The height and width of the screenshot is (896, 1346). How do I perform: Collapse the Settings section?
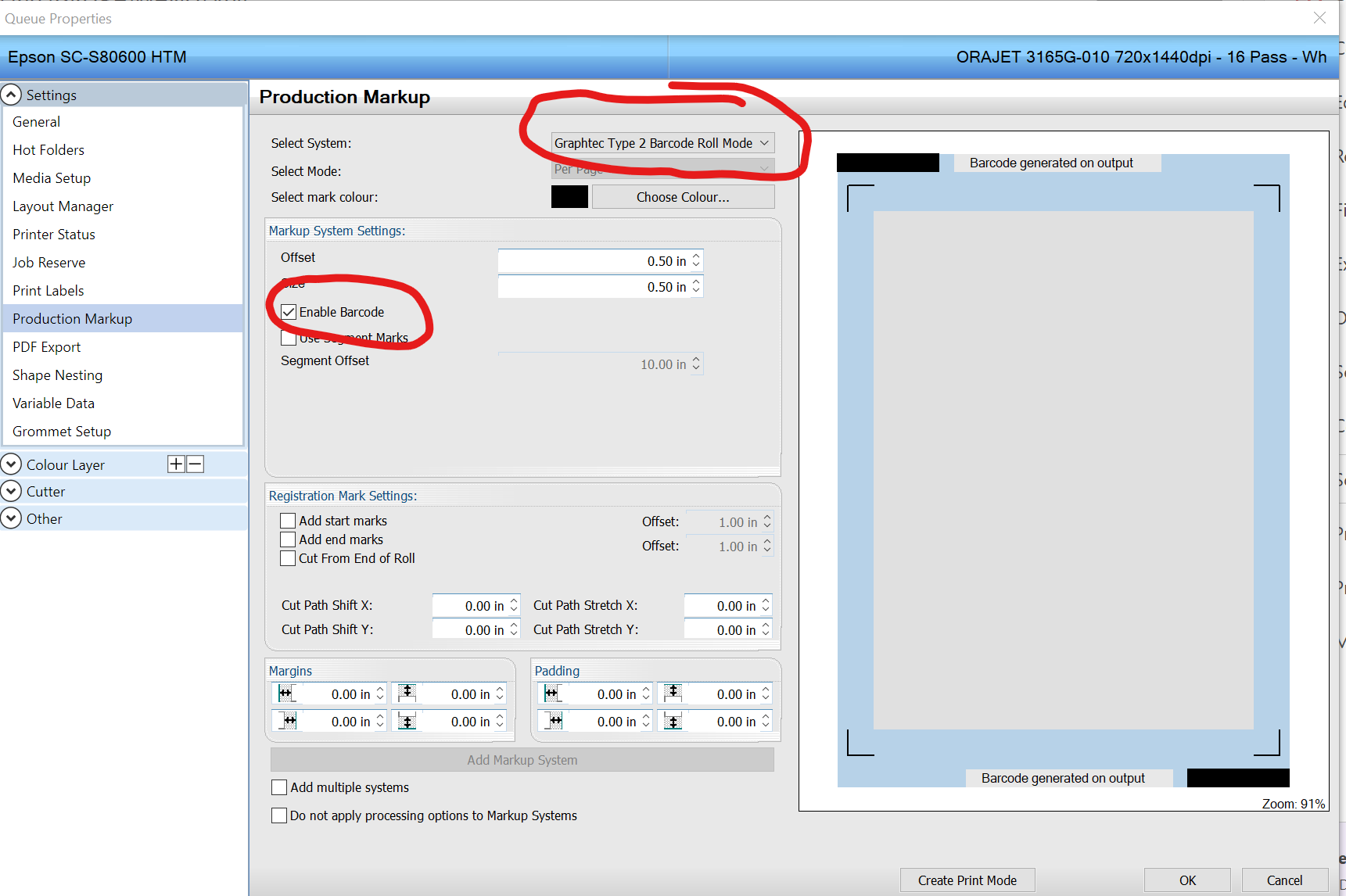(x=11, y=94)
